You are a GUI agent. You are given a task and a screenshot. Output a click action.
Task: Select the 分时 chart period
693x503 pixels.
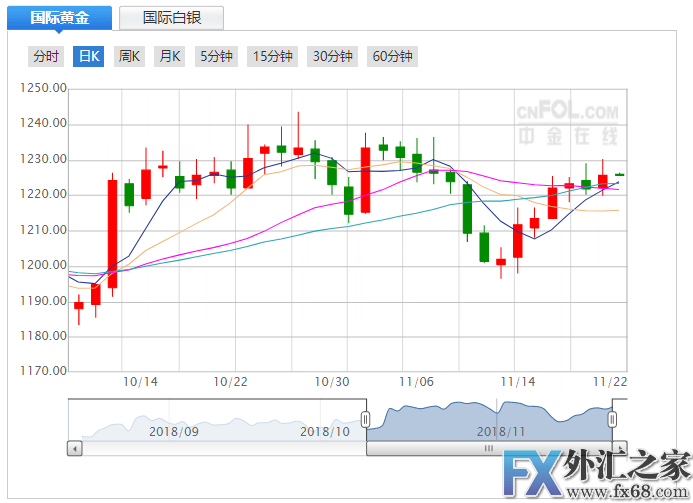click(x=46, y=56)
